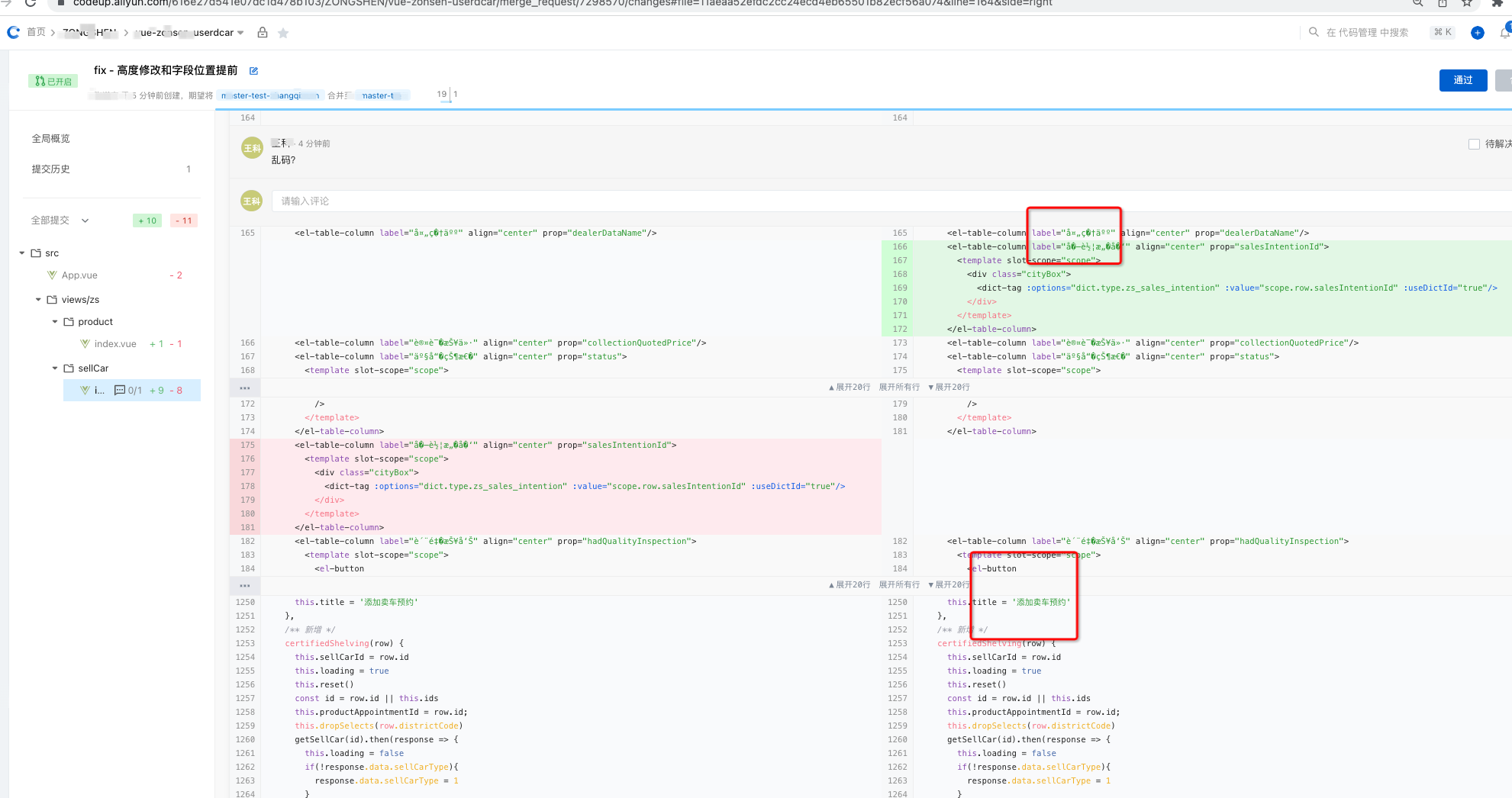
Task: Click right line number 166 of added row
Action: click(x=900, y=247)
